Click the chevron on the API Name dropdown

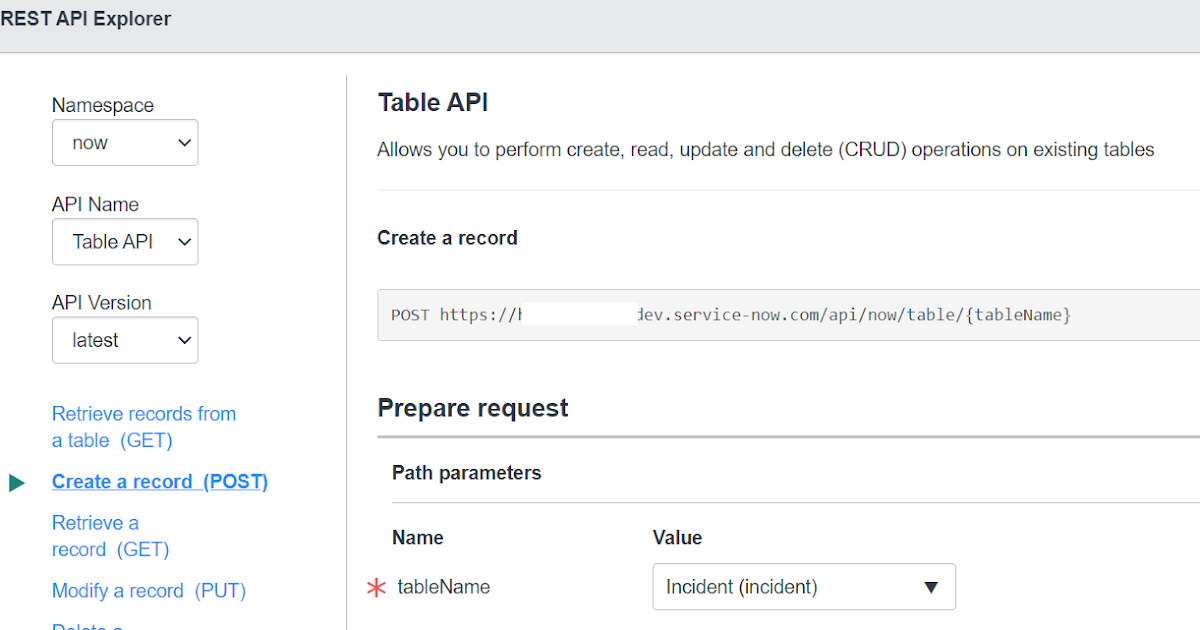pyautogui.click(x=184, y=241)
